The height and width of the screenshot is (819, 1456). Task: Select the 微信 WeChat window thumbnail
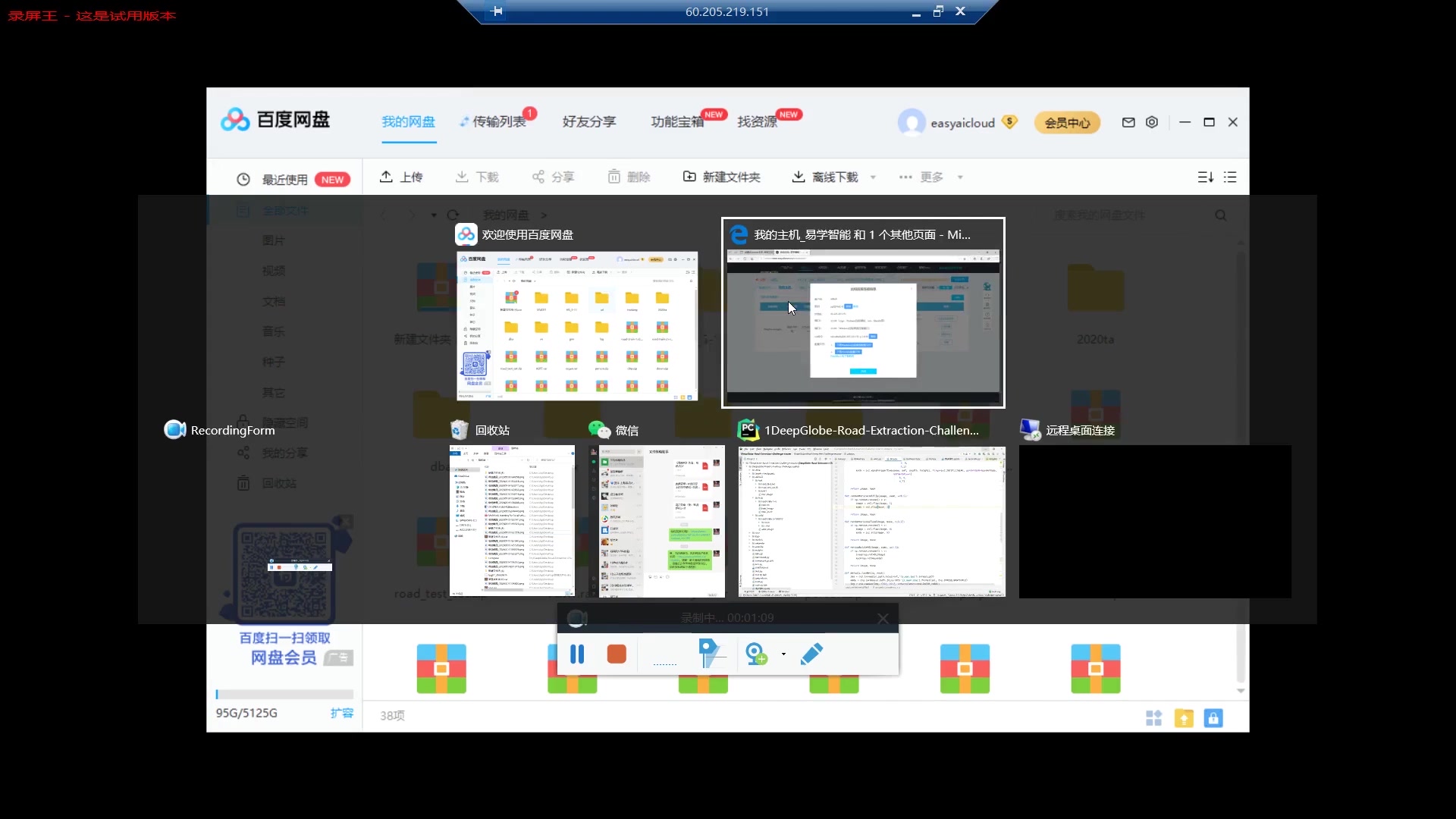[657, 522]
